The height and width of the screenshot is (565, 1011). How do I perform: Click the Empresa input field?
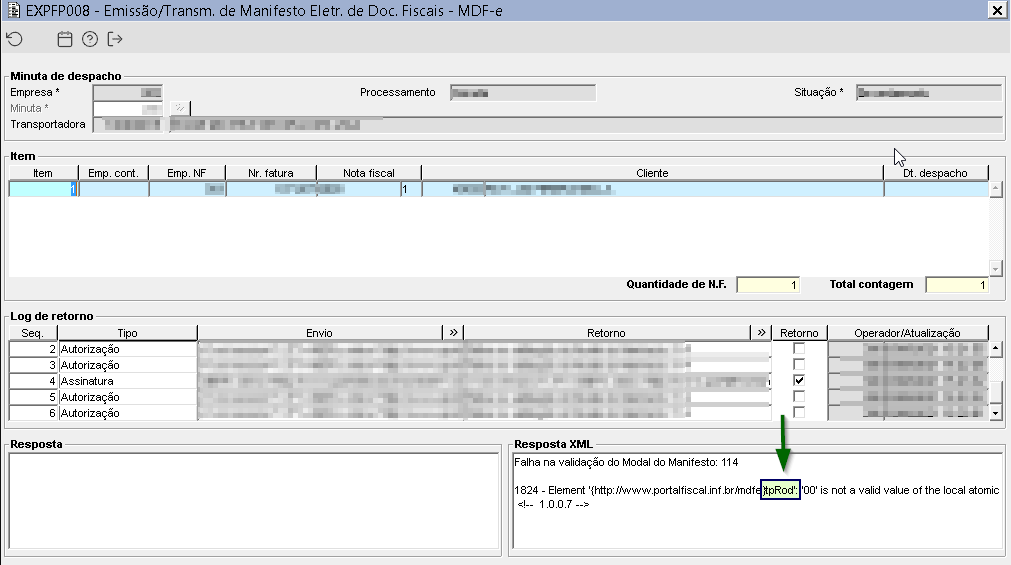pos(128,92)
